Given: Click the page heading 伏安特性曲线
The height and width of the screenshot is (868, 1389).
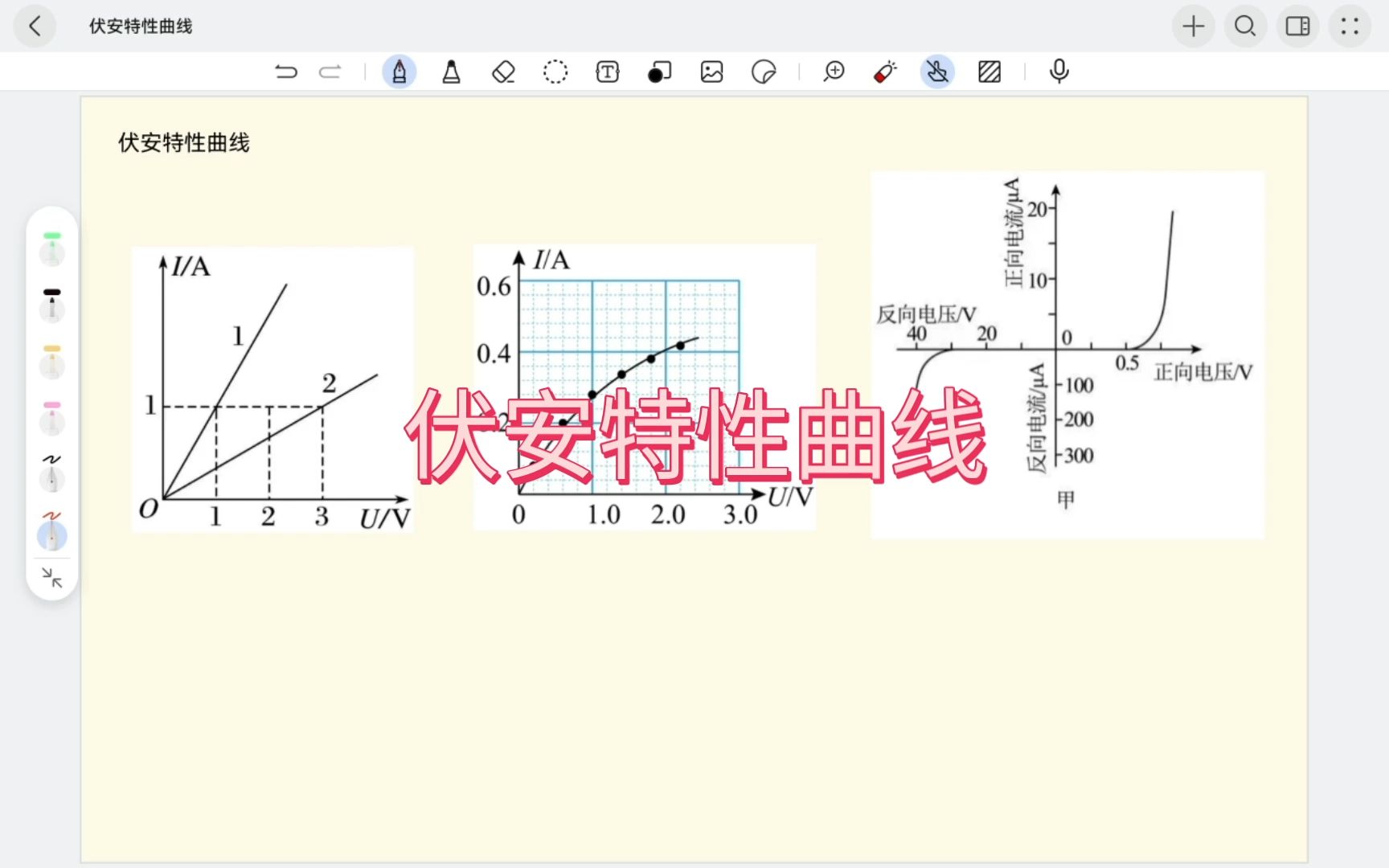Looking at the screenshot, I should tap(184, 143).
